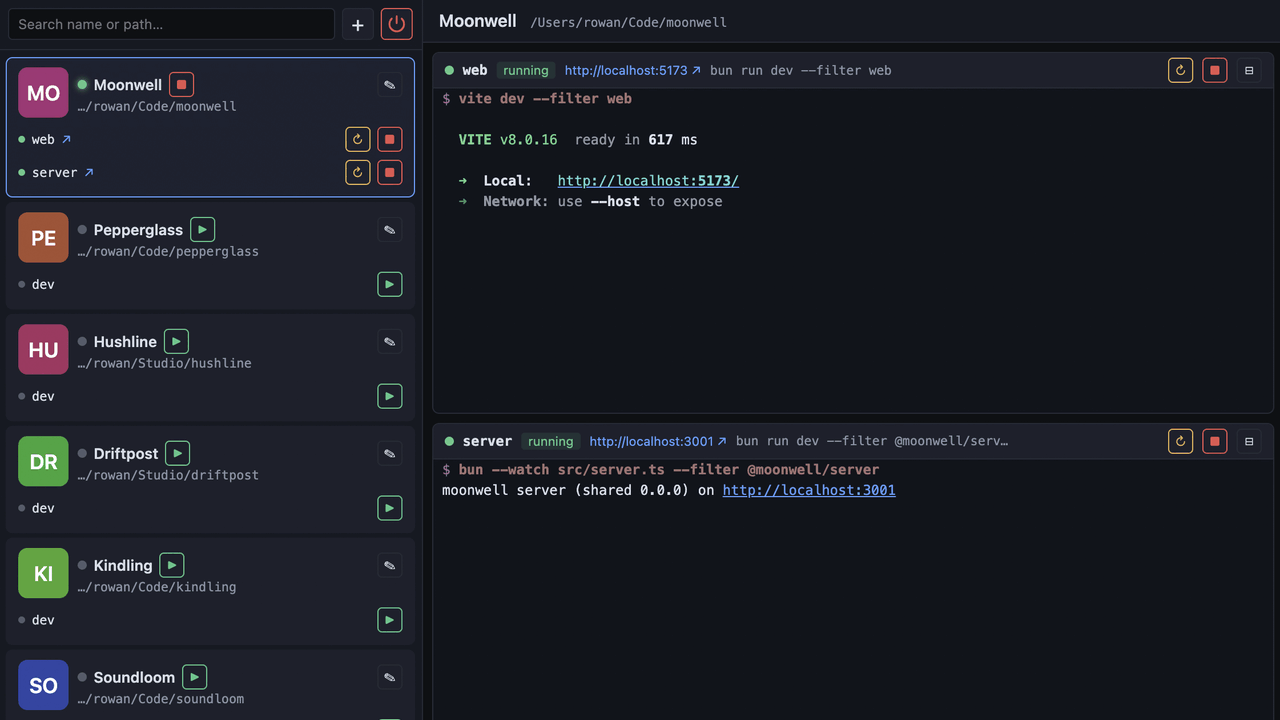Viewport: 1280px width, 720px height.
Task: Click the Pepperglass project name
Action: click(138, 230)
